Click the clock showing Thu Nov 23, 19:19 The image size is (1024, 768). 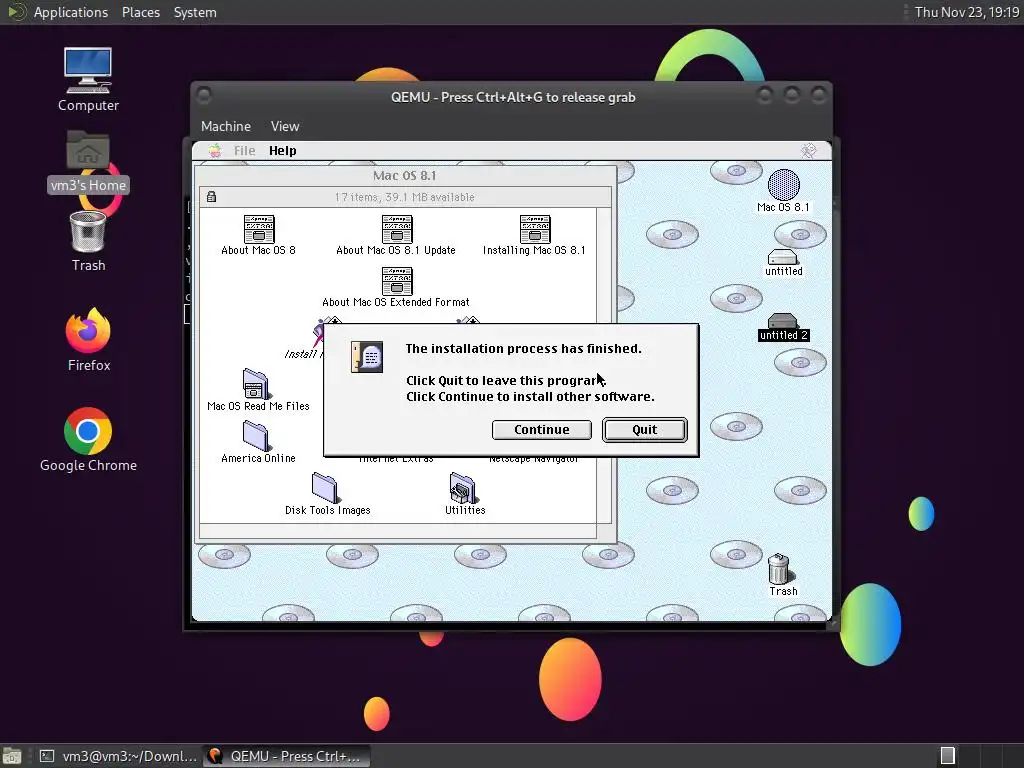967,12
